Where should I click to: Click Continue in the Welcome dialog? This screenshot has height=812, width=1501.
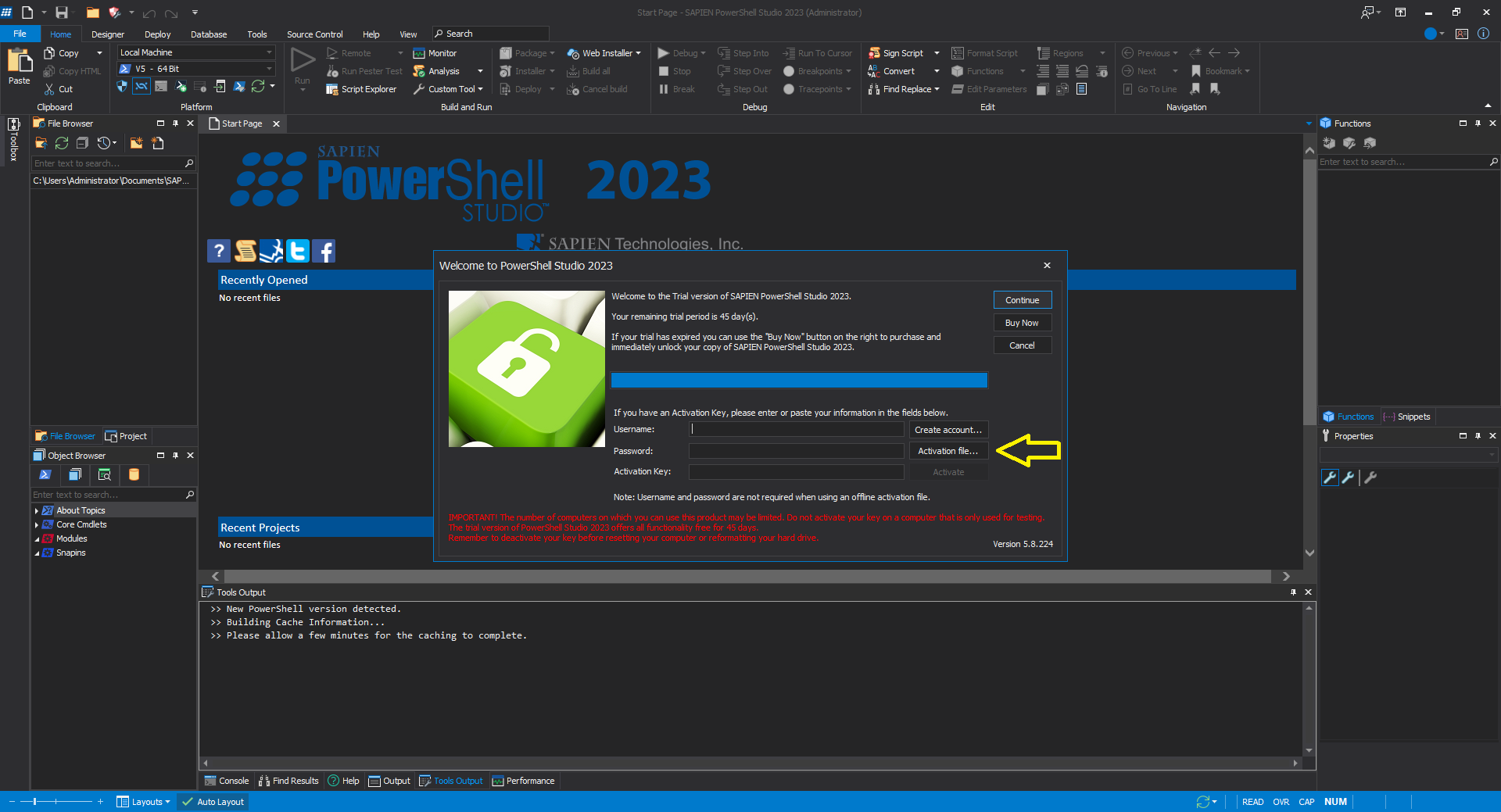pyautogui.click(x=1023, y=300)
